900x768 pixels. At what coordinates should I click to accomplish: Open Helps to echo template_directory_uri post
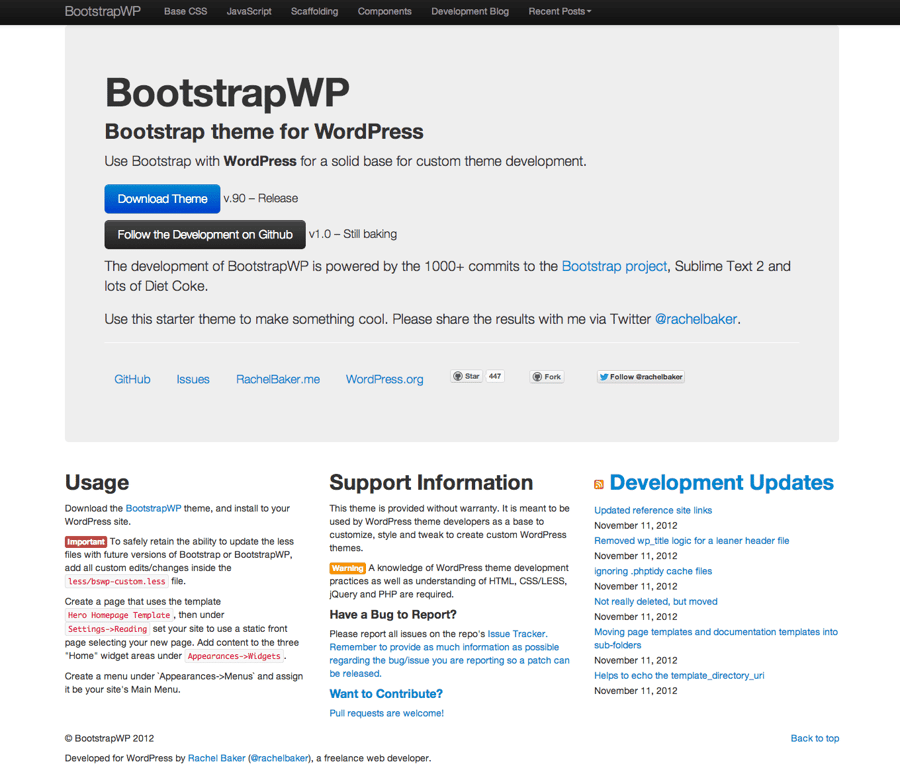click(679, 676)
